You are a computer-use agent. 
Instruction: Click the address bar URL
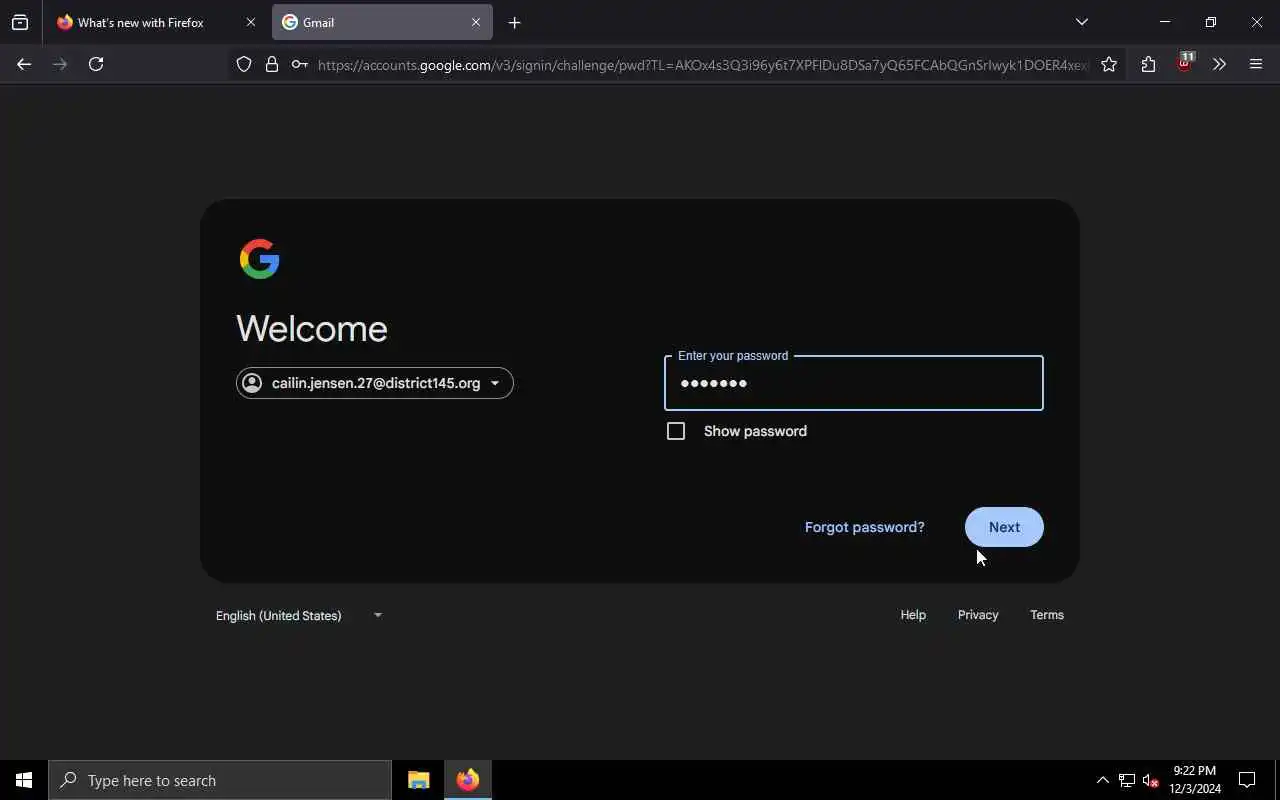tap(703, 65)
